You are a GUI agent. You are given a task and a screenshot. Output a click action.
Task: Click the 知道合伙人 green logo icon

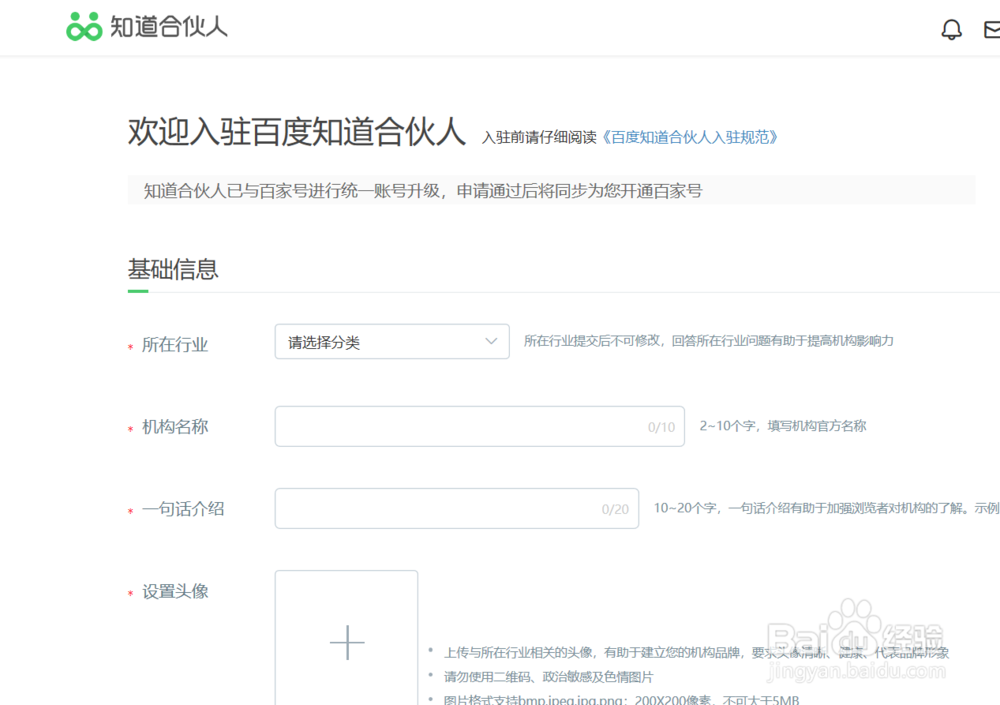[x=84, y=27]
